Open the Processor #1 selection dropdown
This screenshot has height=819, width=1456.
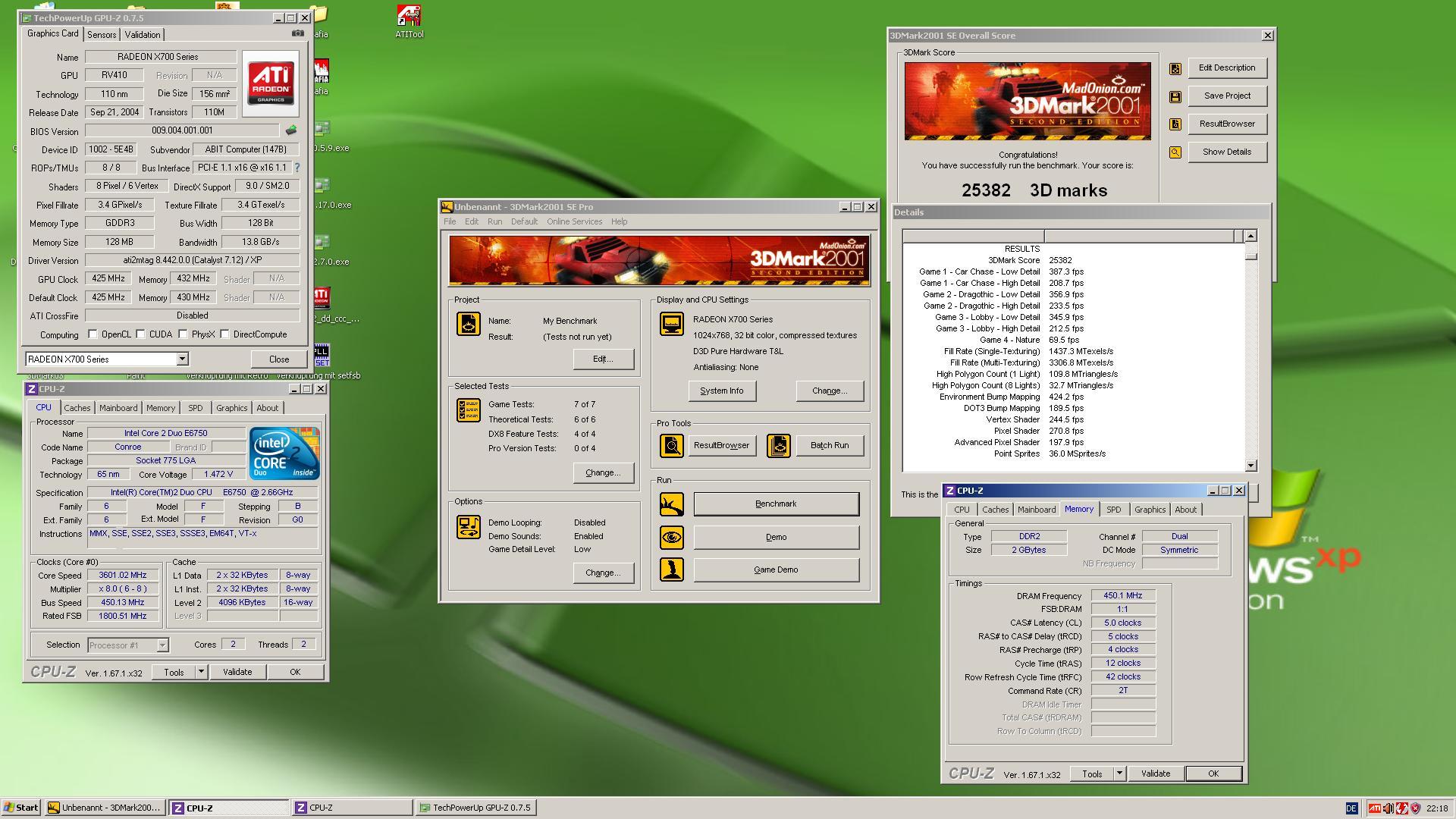[x=162, y=645]
